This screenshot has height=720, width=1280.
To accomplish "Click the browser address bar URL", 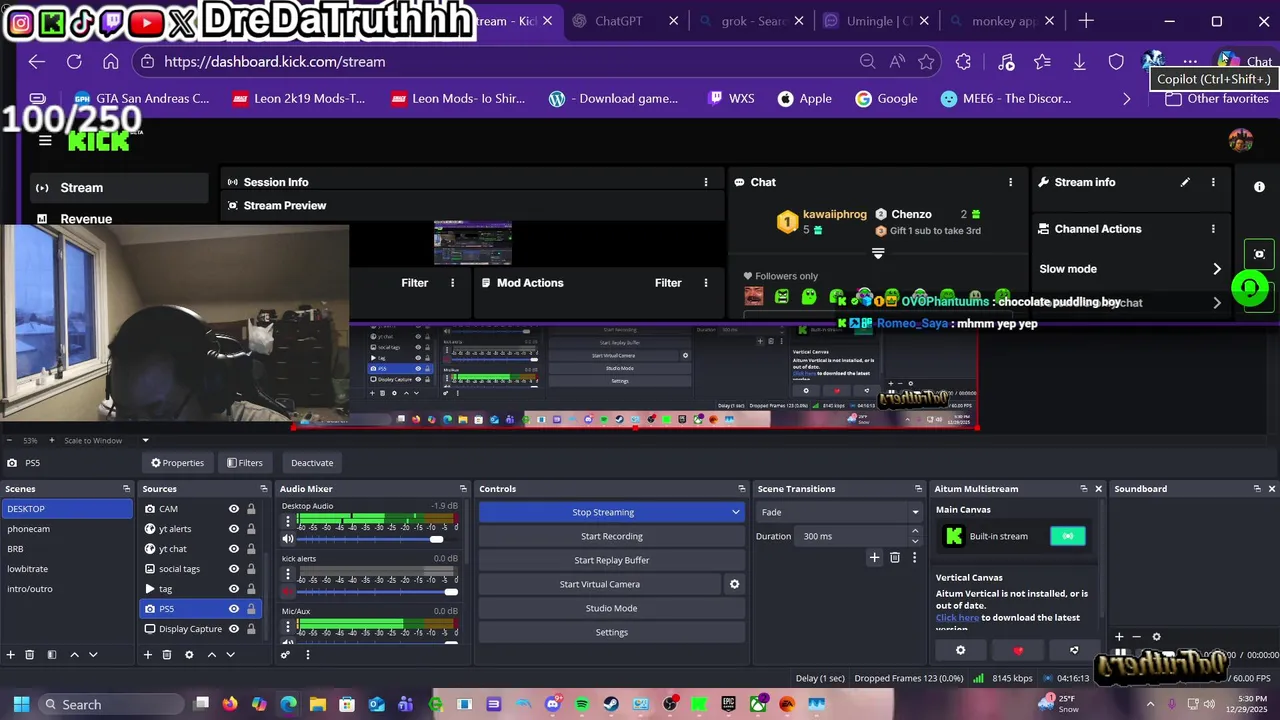I will click(274, 62).
